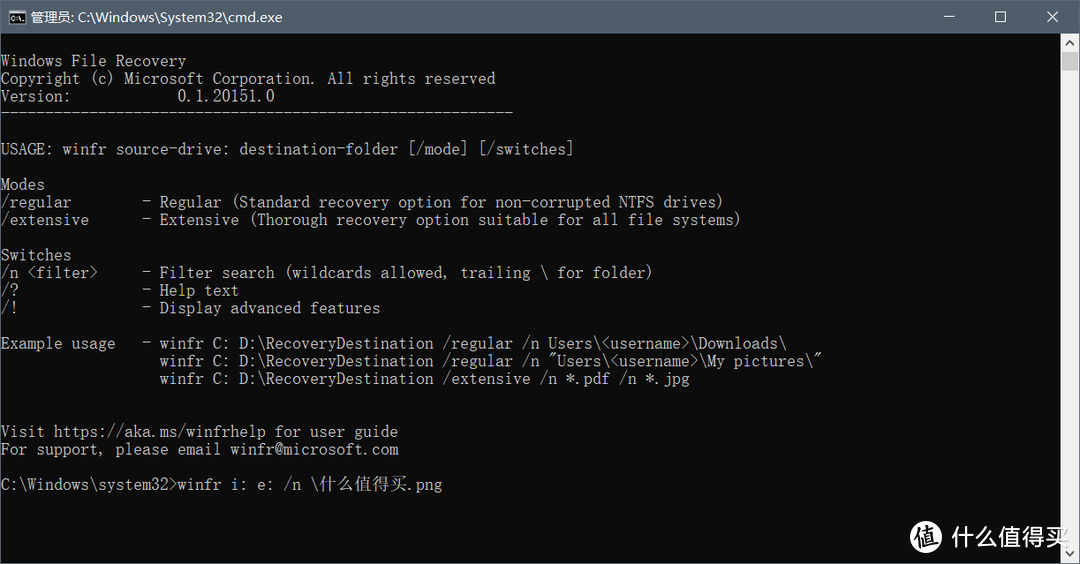
Task: Click the *.pdf example usage line
Action: (424, 379)
